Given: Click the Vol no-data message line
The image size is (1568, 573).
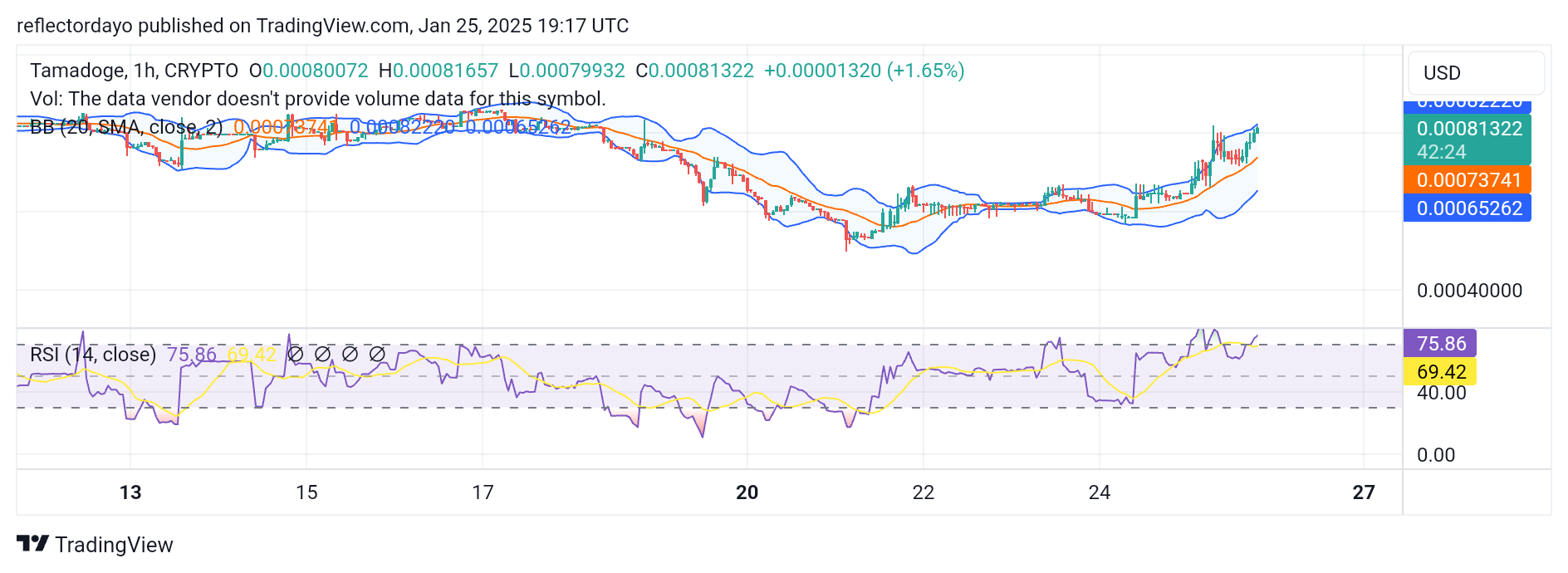Looking at the screenshot, I should [x=318, y=99].
